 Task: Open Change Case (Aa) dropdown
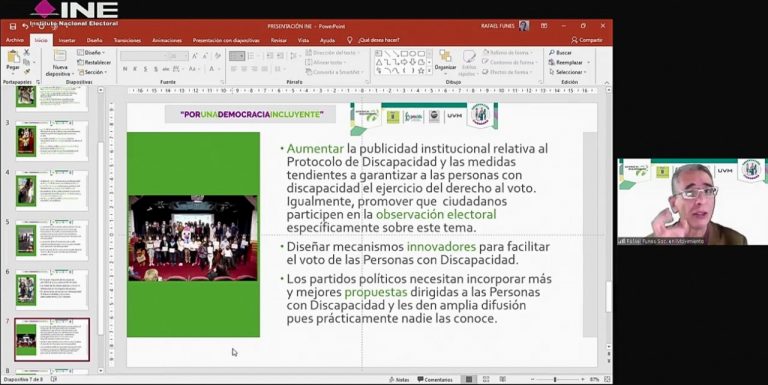point(194,69)
